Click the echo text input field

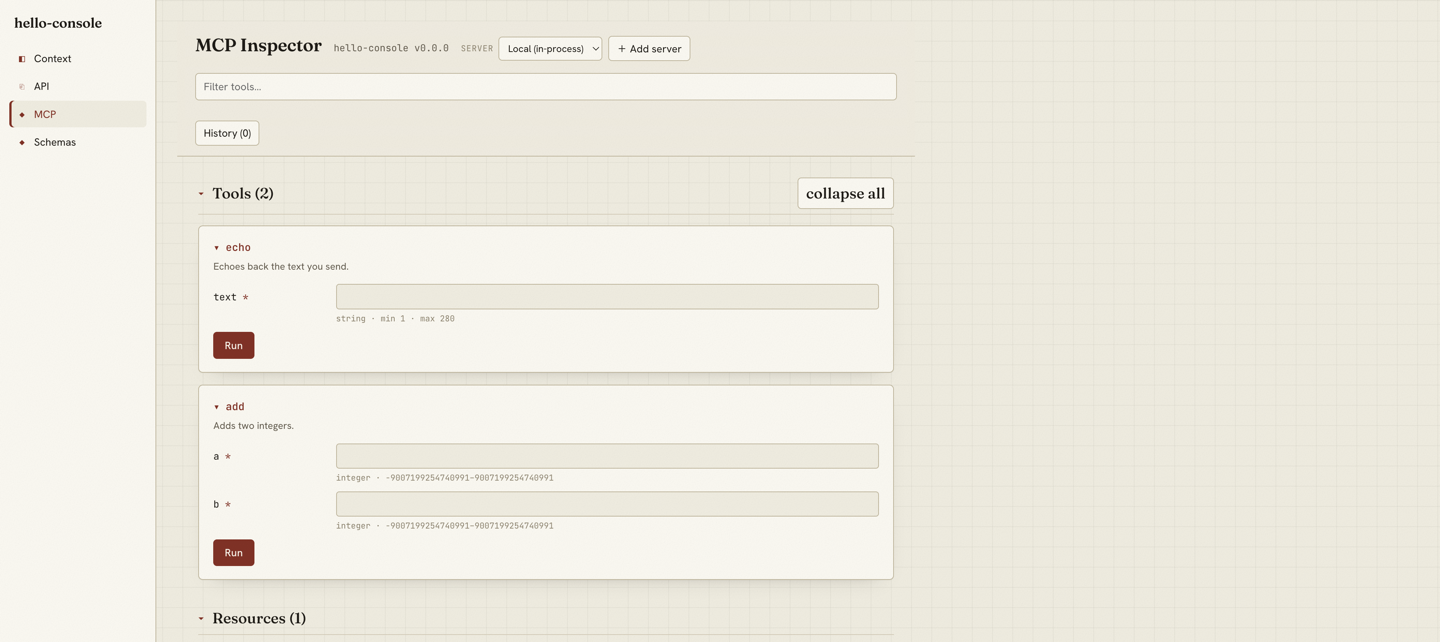(607, 297)
